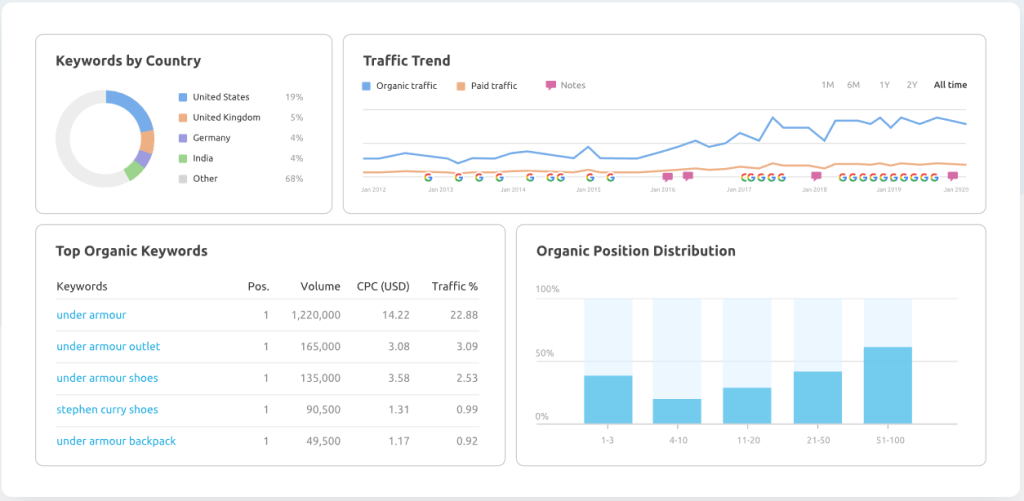
Task: Sort by the Volume column header
Action: click(x=321, y=286)
